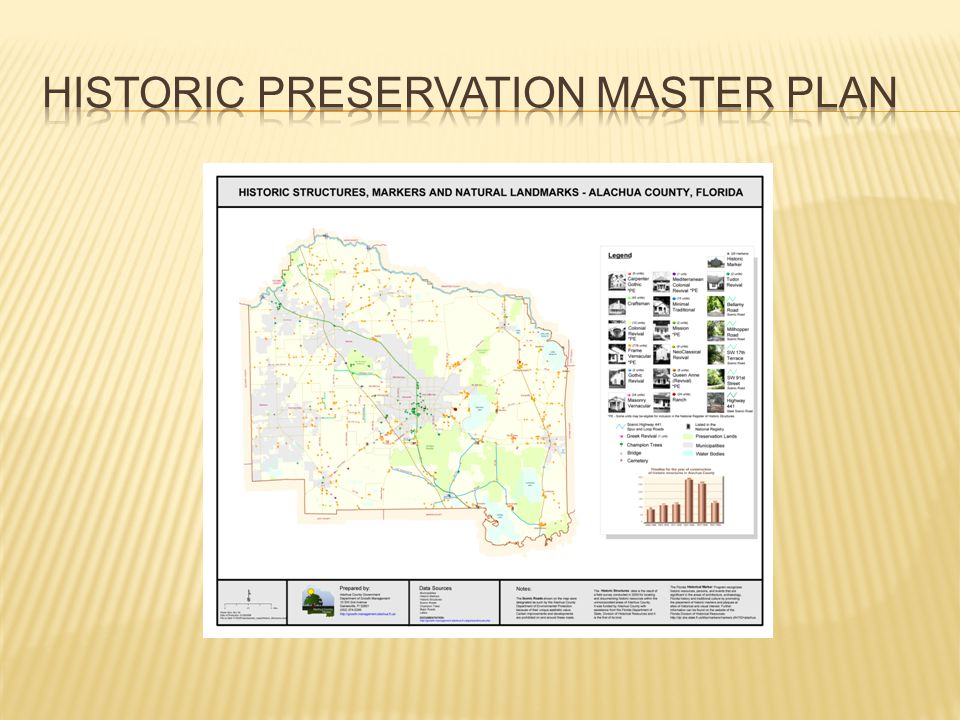This screenshot has width=960, height=720.
Task: Click the Mission style house photo
Action: point(661,331)
